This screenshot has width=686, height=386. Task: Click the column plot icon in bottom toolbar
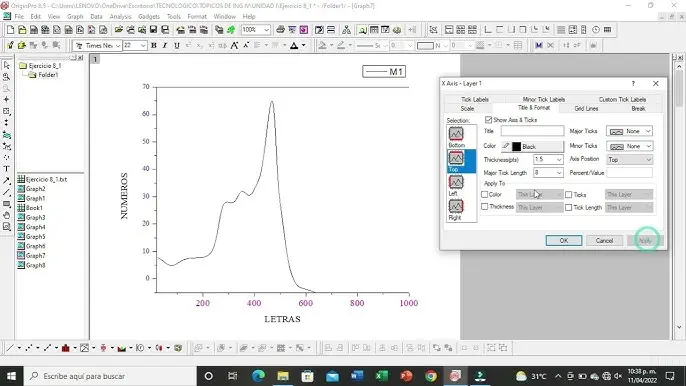[66, 348]
